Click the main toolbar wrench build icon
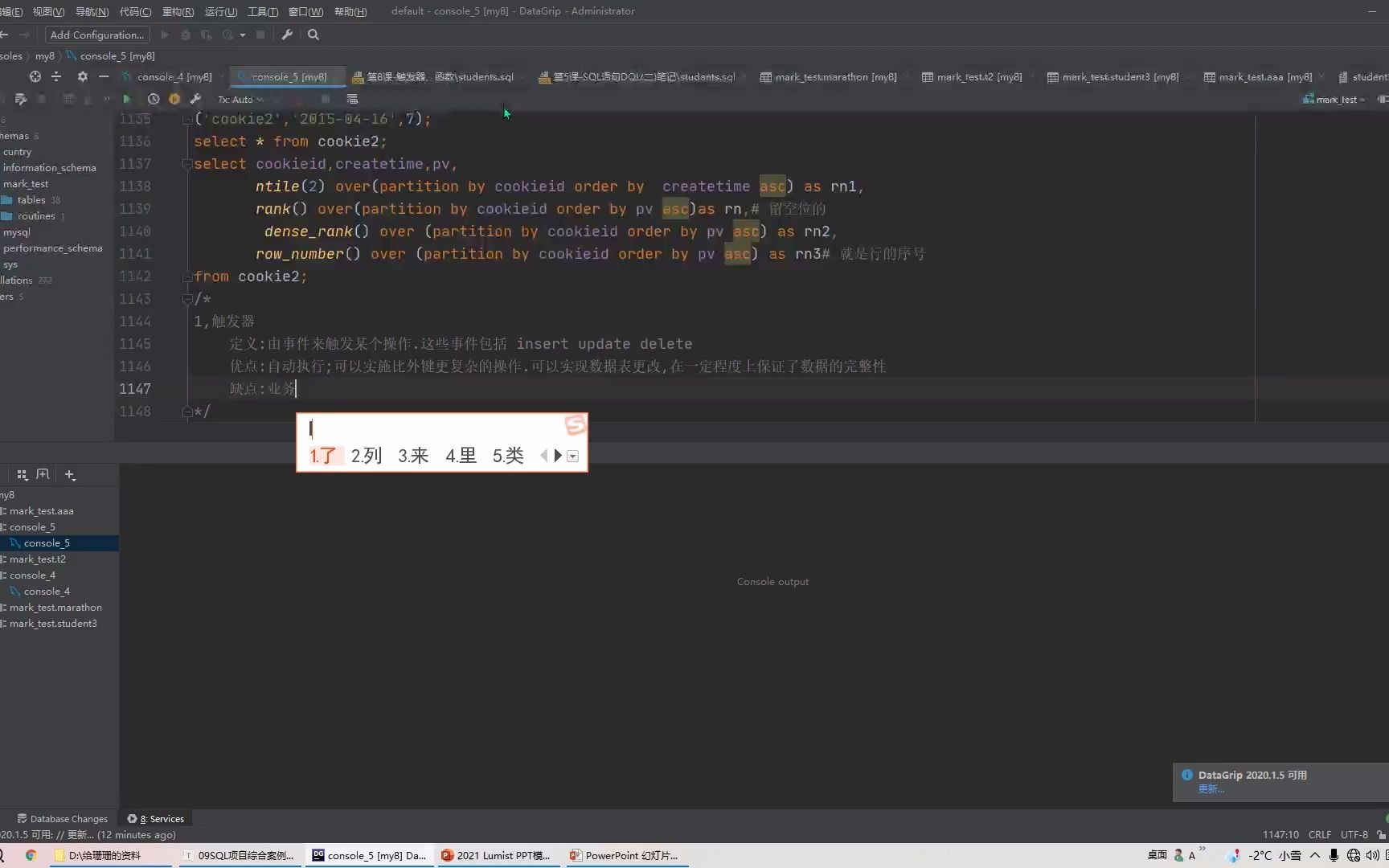1389x868 pixels. click(287, 35)
